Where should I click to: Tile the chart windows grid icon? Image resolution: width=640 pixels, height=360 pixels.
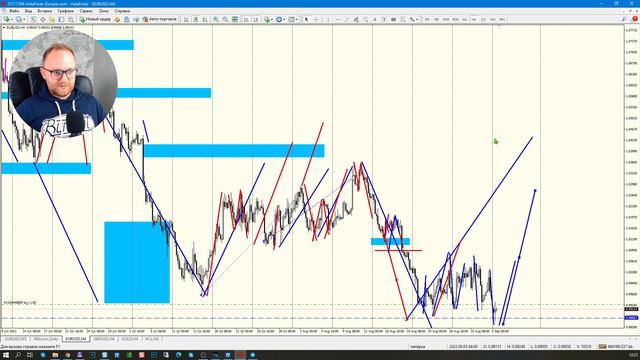(x=235, y=19)
